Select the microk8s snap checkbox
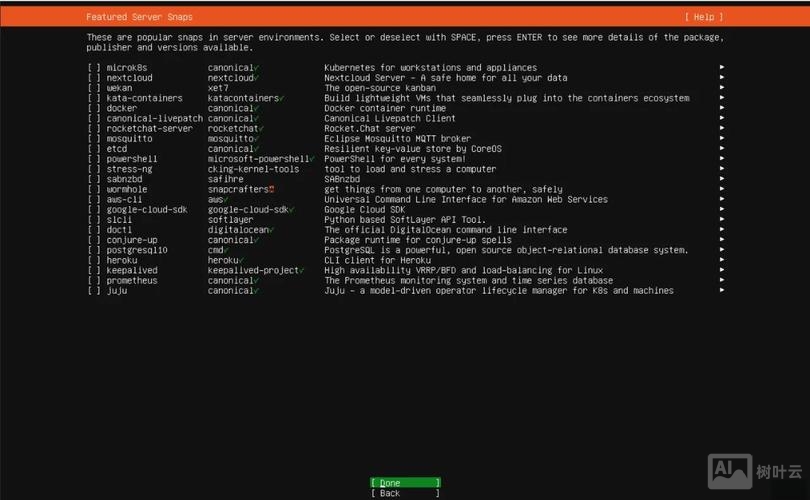 click(94, 68)
